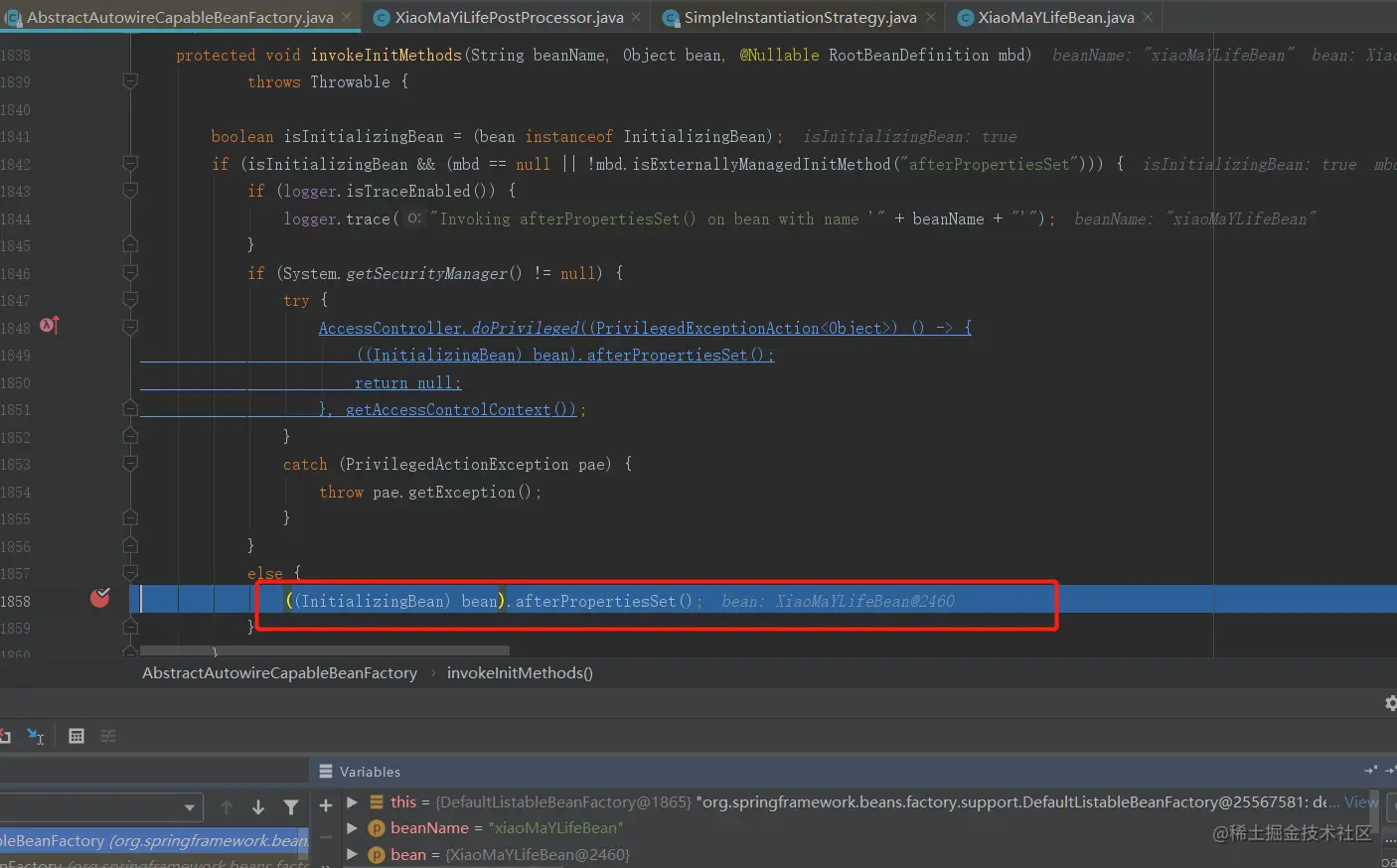Click the Run to Cursor debugger icon

pos(36,736)
